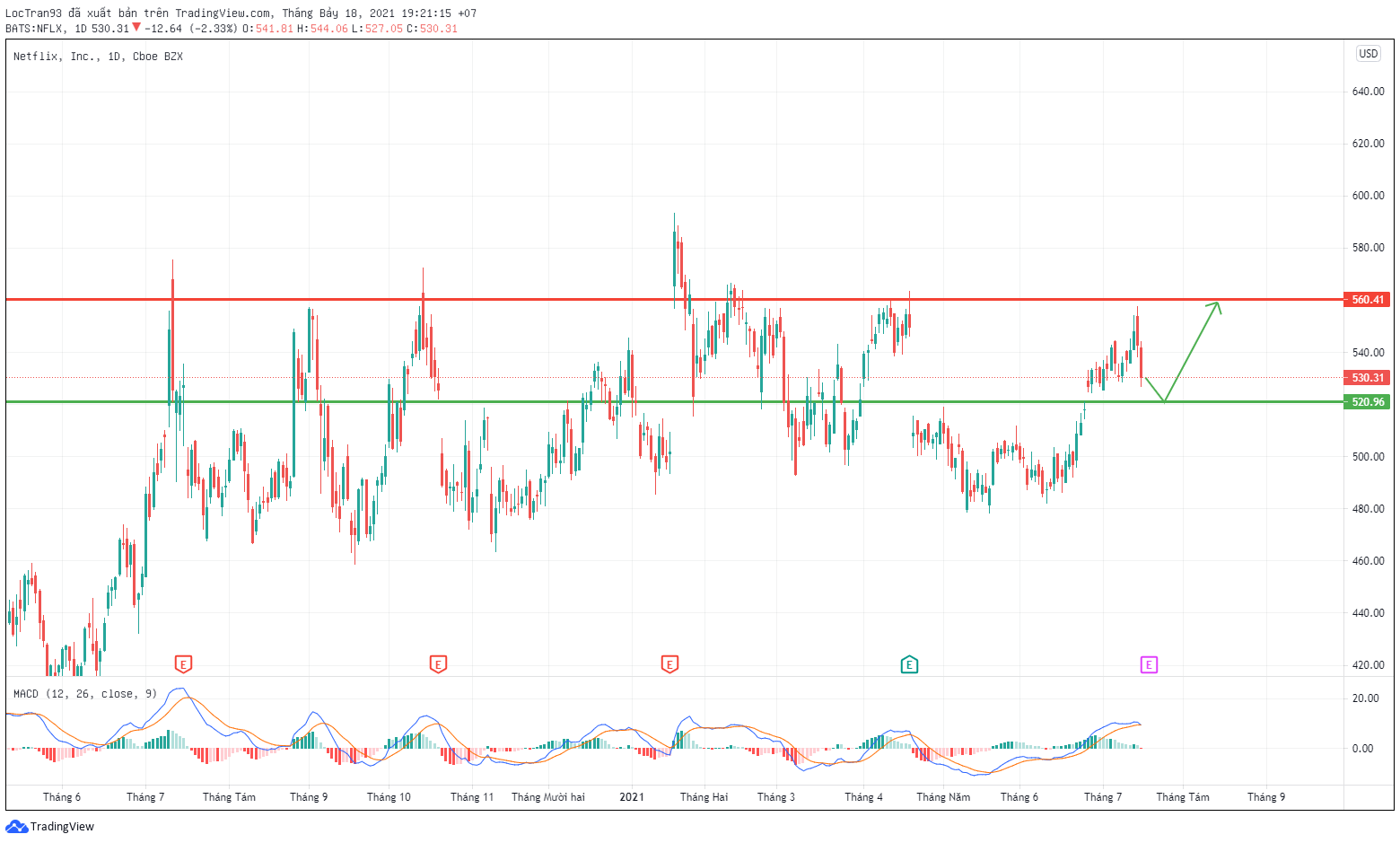Click the 440.00 price axis label

[x=1368, y=613]
